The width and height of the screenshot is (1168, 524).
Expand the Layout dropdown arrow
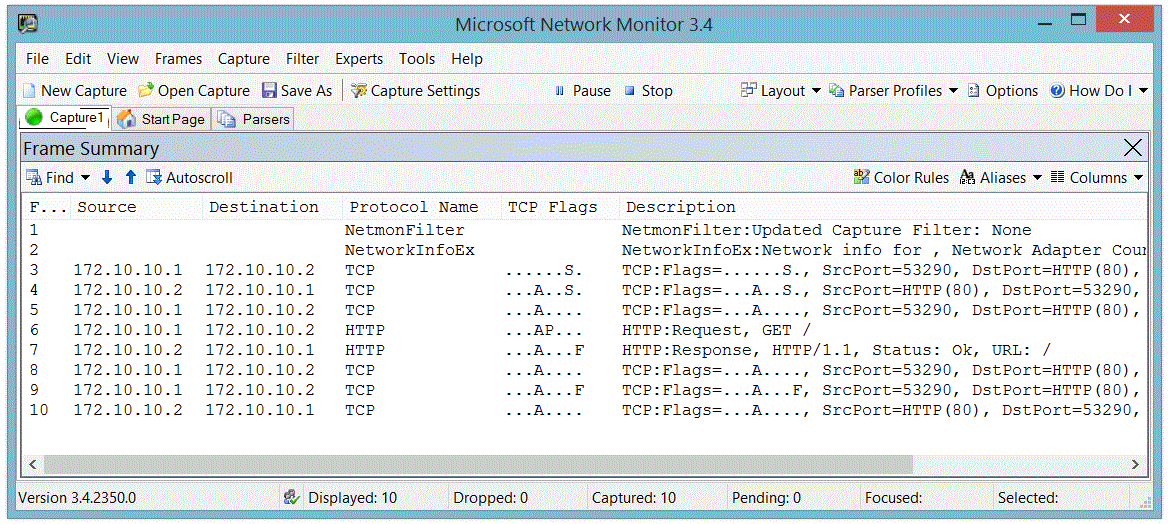coord(816,91)
